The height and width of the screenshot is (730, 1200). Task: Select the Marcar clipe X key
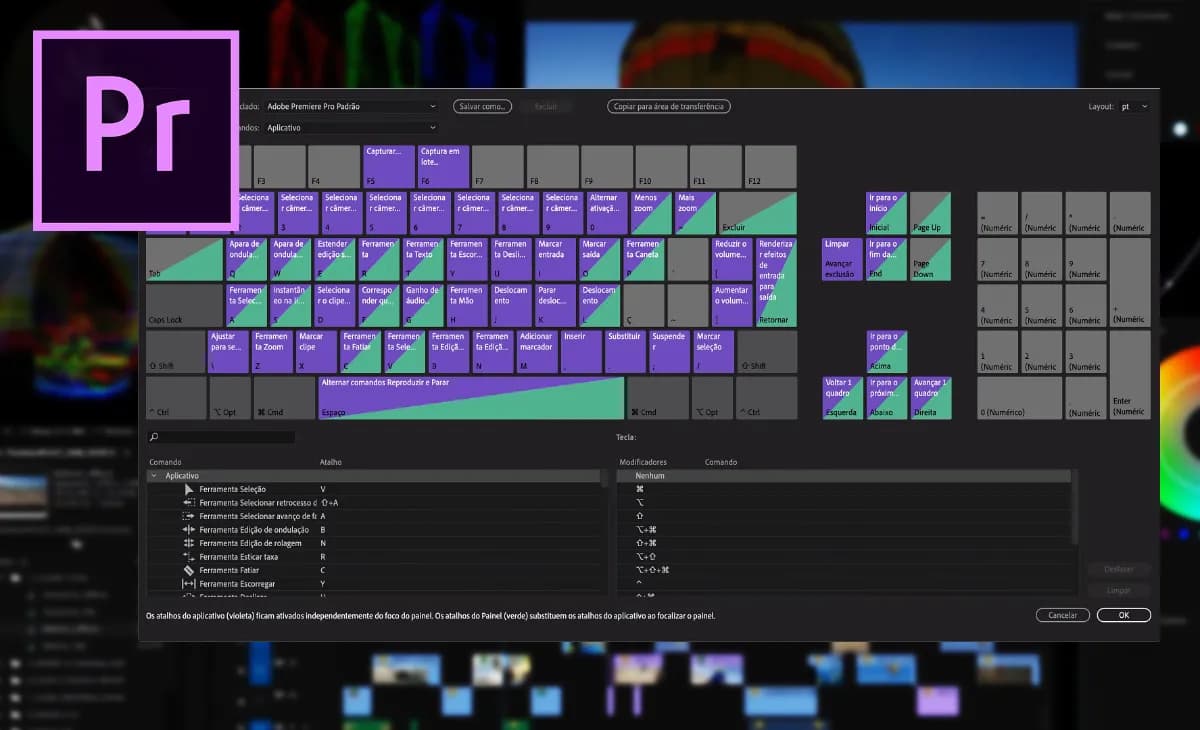point(317,351)
